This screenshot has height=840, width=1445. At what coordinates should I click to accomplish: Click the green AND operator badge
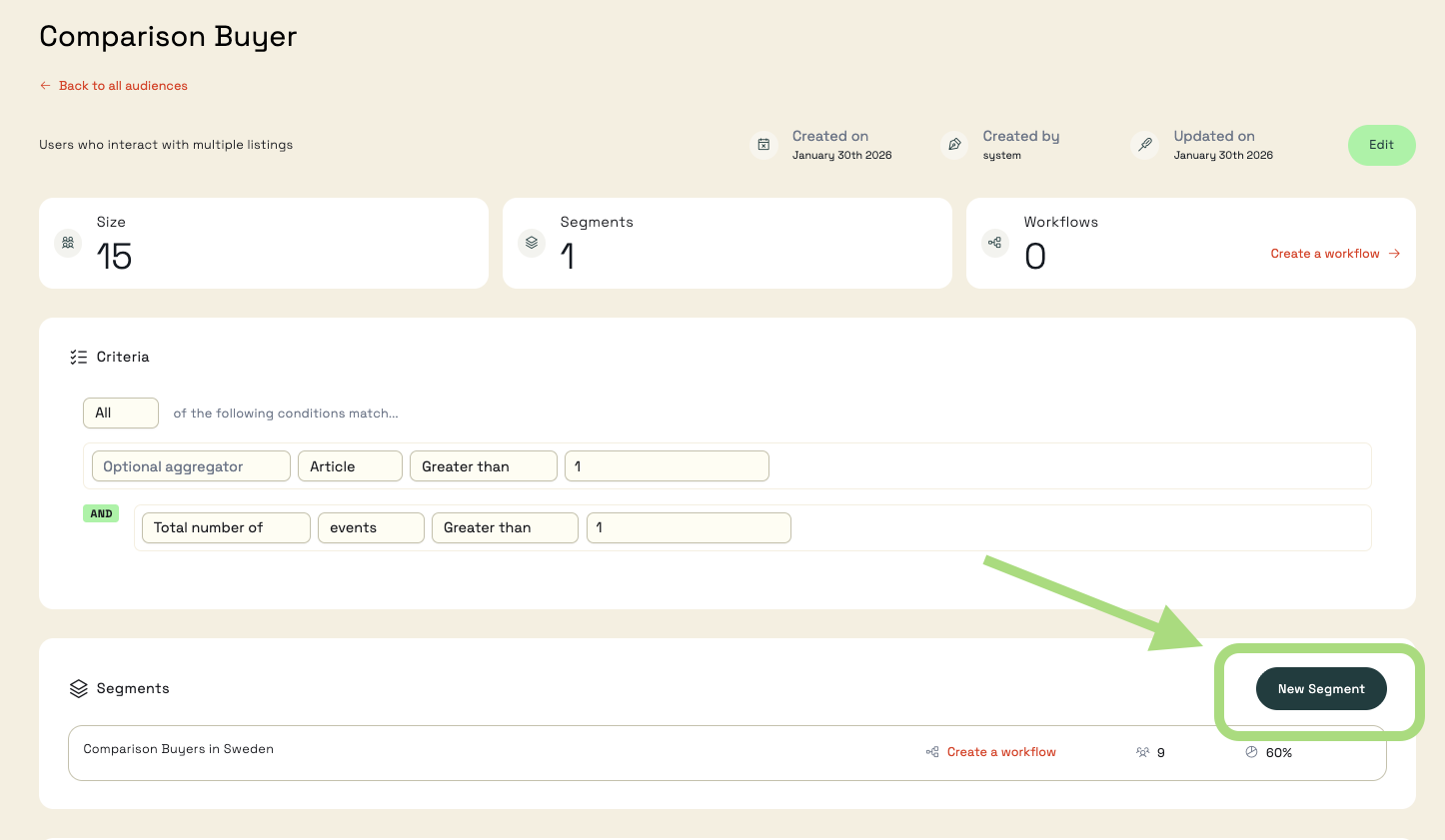tap(101, 513)
